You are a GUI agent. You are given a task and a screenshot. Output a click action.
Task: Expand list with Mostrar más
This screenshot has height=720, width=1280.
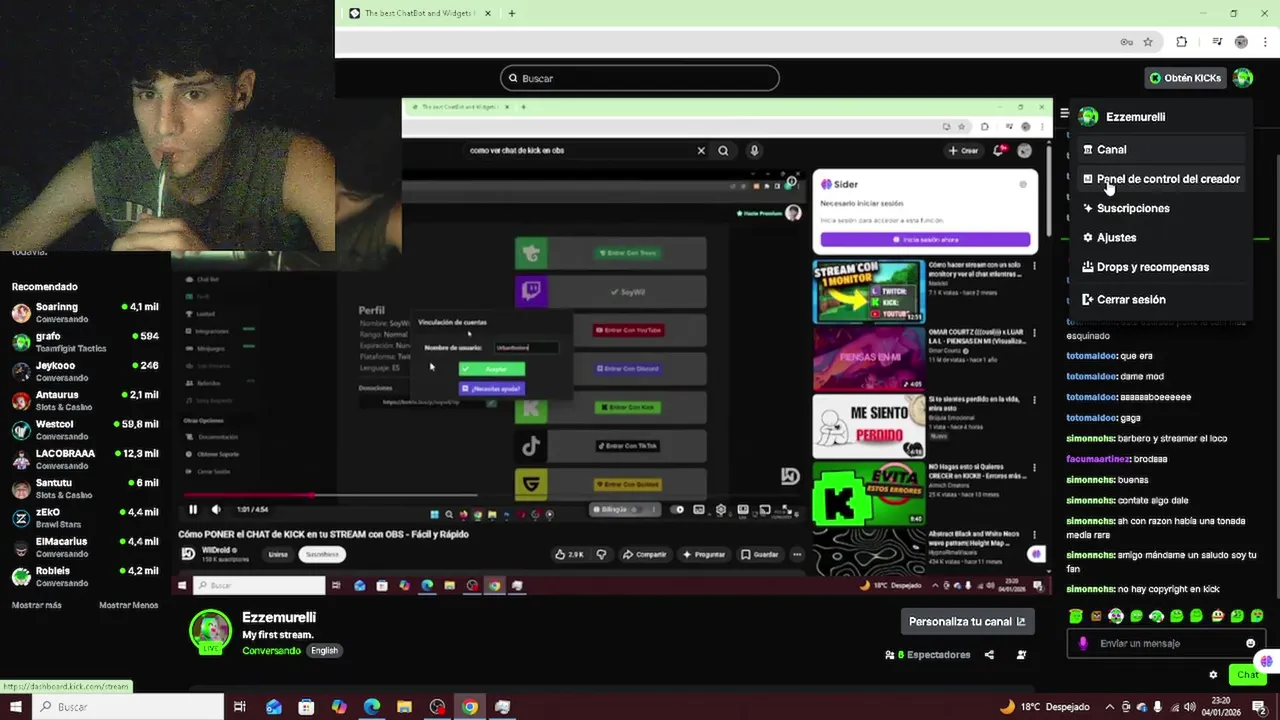[36, 605]
